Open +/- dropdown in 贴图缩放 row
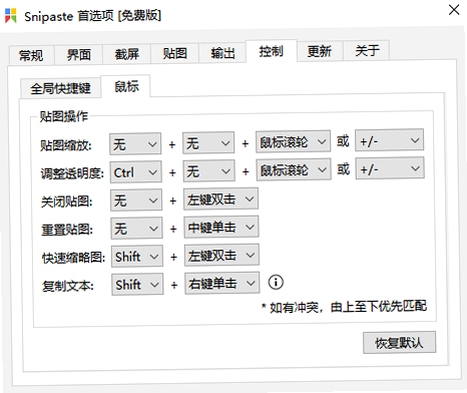Viewport: 467px width, 393px height. [x=389, y=140]
